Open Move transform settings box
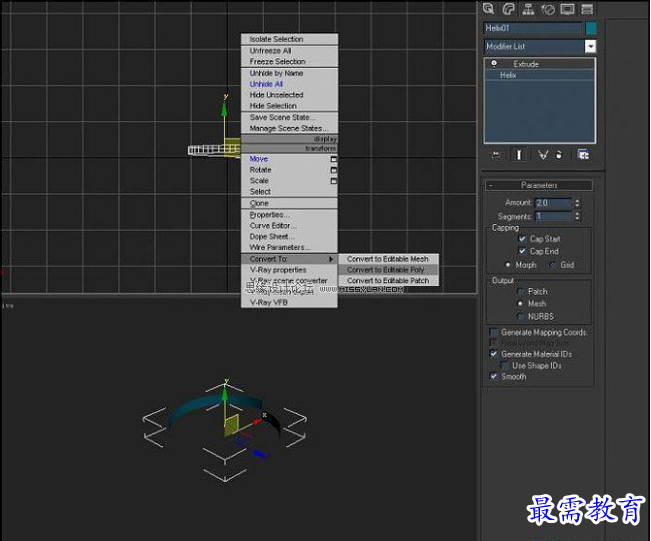 [x=333, y=159]
